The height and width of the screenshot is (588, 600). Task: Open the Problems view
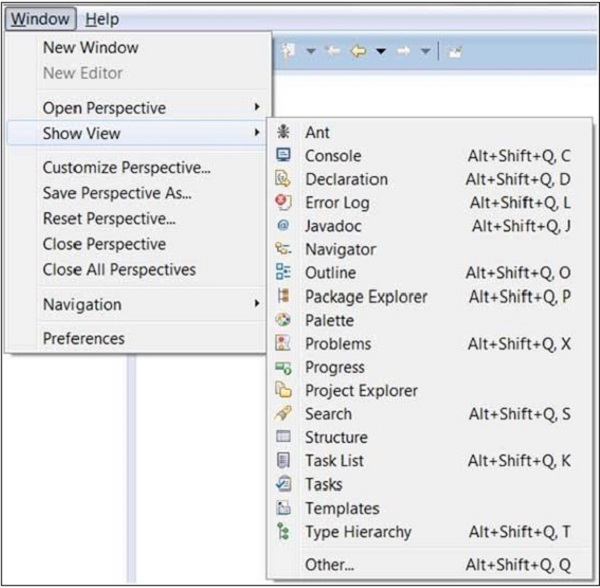[x=338, y=344]
